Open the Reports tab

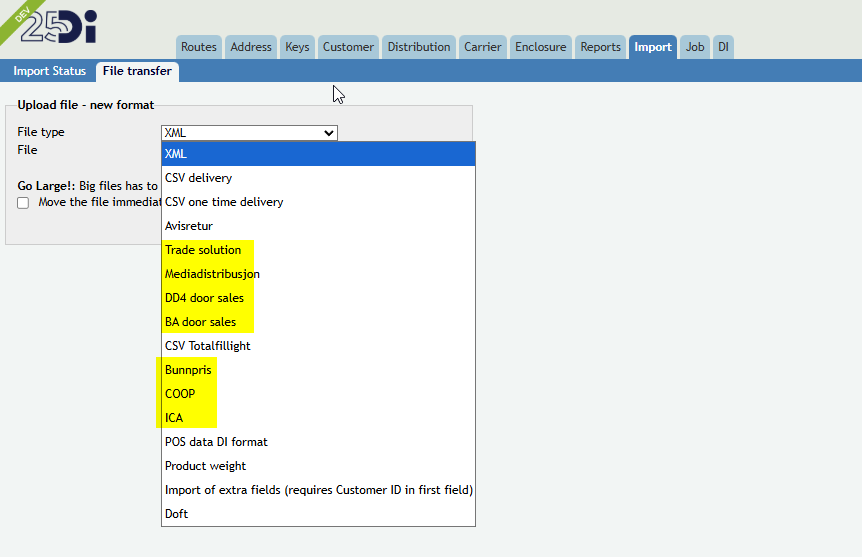pyautogui.click(x=600, y=47)
